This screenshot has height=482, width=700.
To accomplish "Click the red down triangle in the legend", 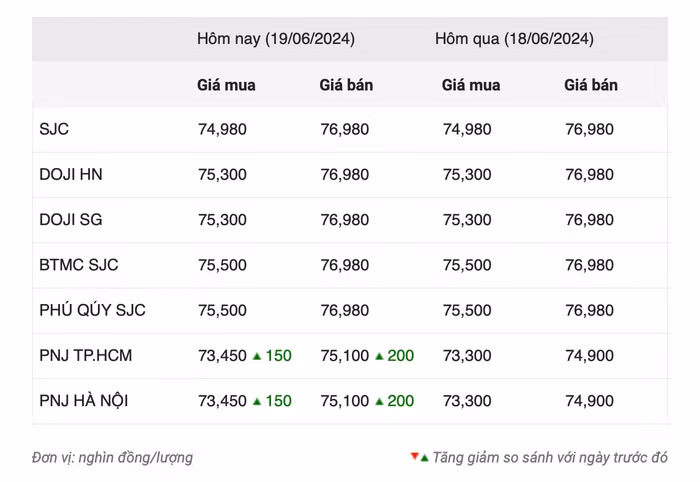I will pyautogui.click(x=414, y=457).
